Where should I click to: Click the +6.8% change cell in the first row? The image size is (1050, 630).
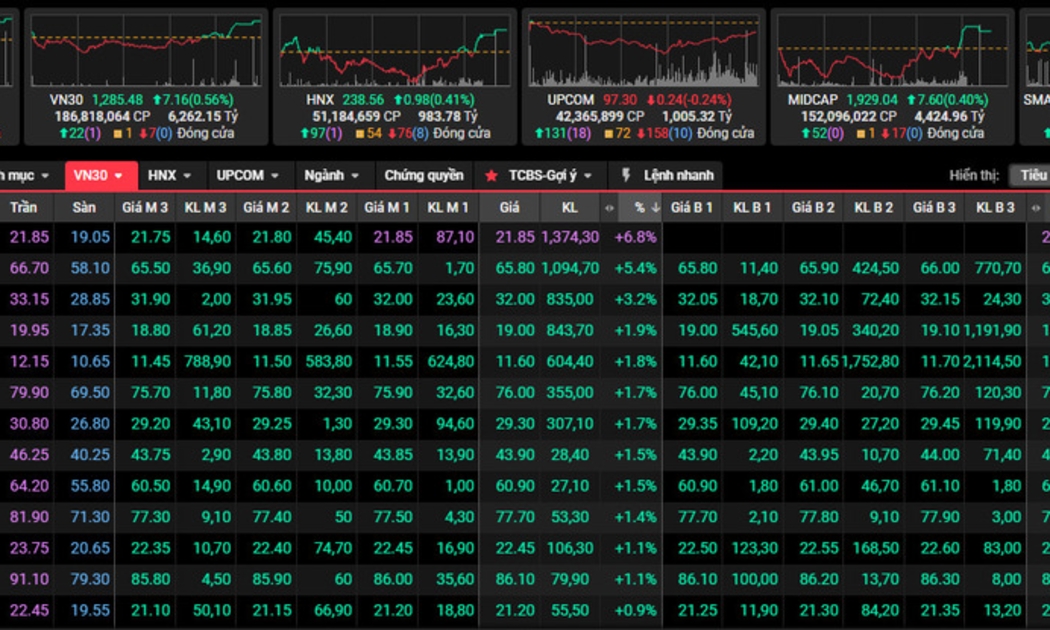(633, 237)
